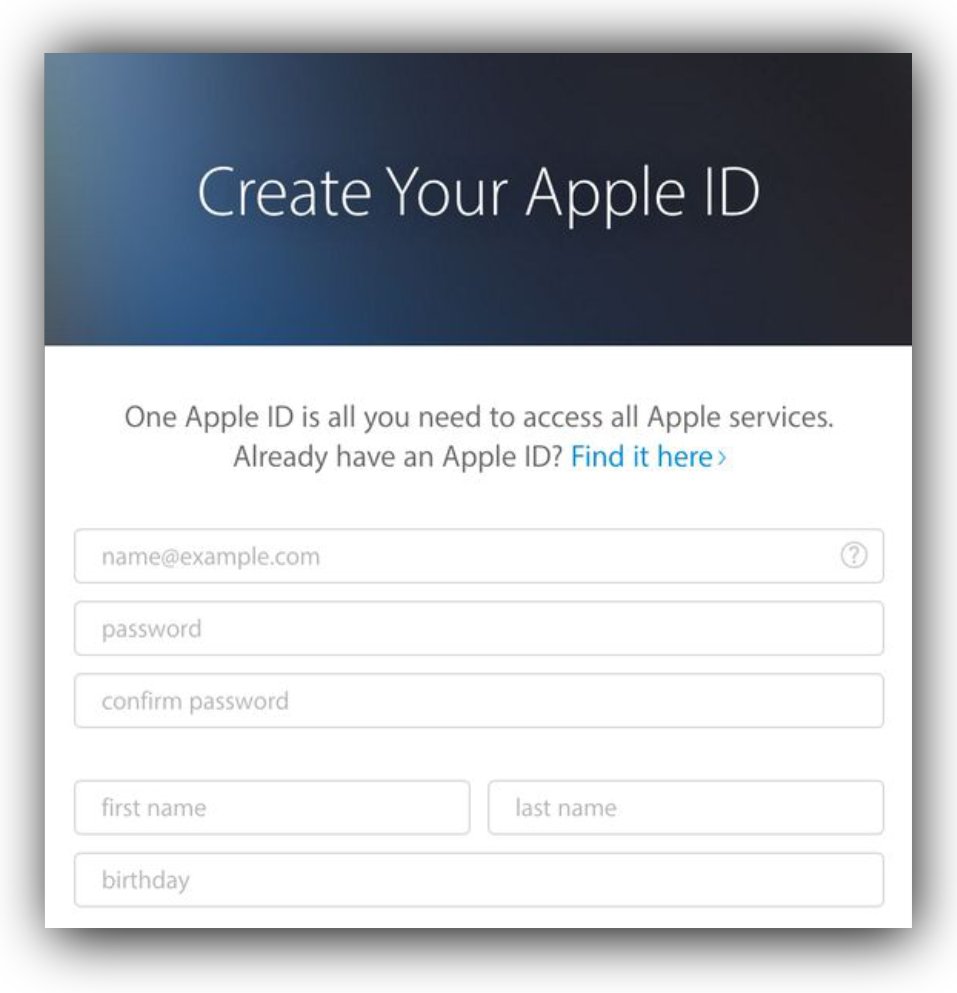Click the confirm password placeholder label
Image resolution: width=957 pixels, height=993 pixels.
click(x=195, y=701)
